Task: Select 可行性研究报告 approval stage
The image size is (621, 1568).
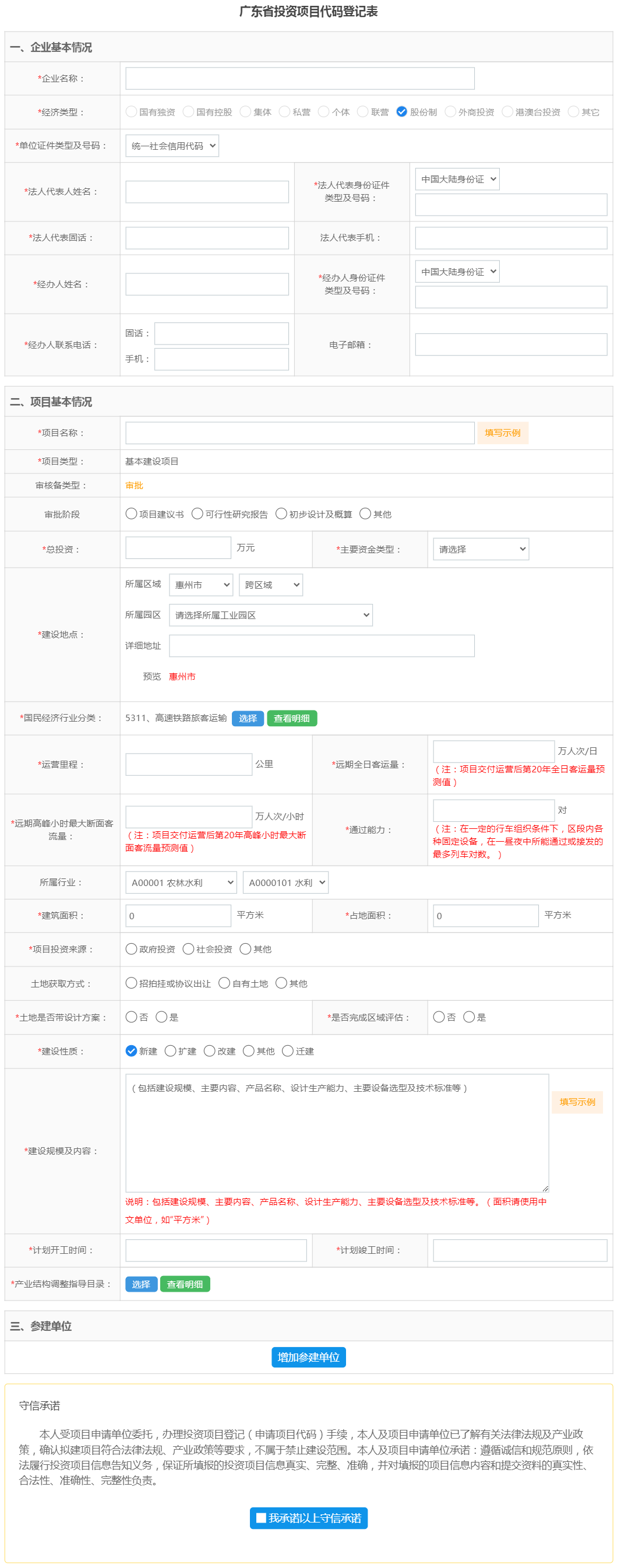Action: pyautogui.click(x=197, y=514)
